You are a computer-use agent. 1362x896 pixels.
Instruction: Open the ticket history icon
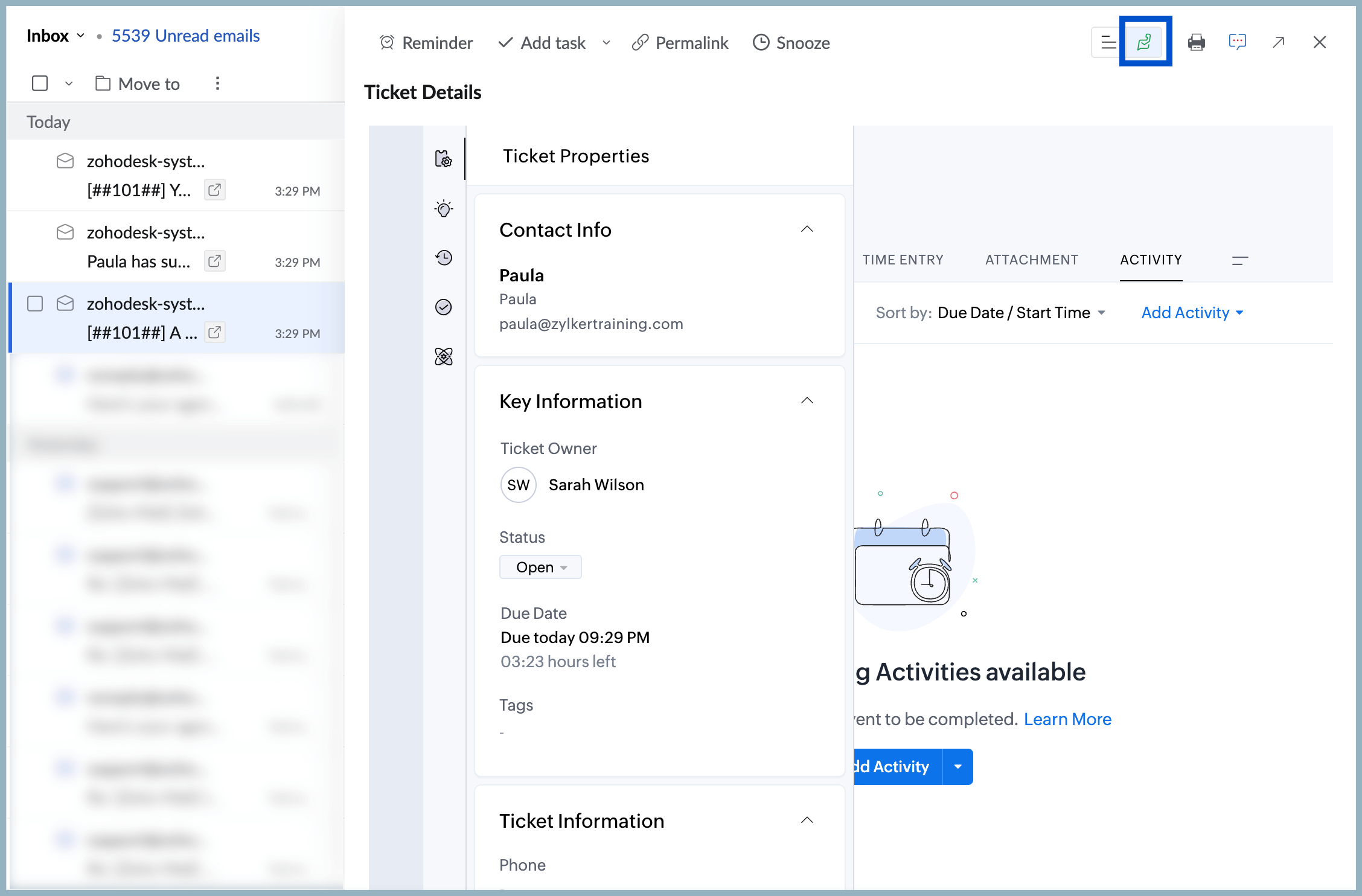[x=444, y=258]
